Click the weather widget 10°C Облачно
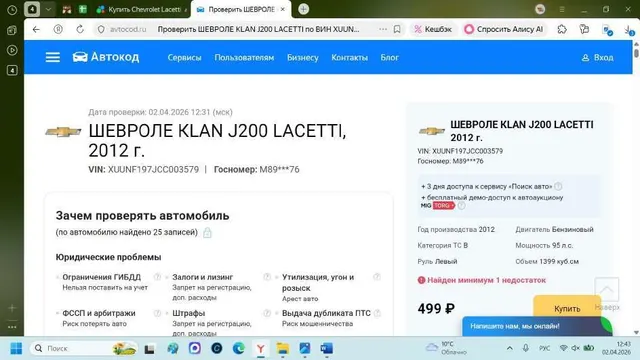This screenshot has height=360, width=640. [x=446, y=348]
